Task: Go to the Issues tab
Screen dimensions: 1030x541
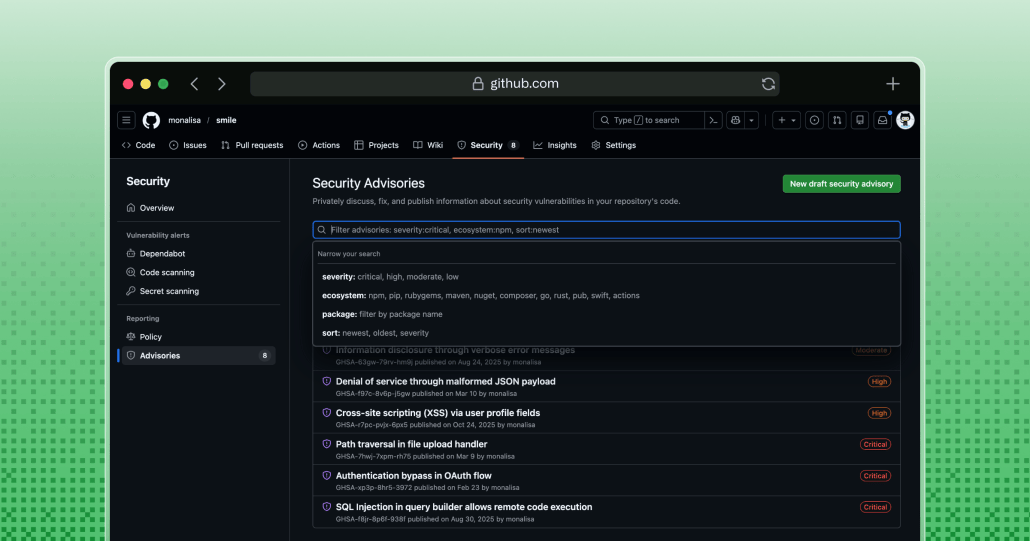Action: 188,145
